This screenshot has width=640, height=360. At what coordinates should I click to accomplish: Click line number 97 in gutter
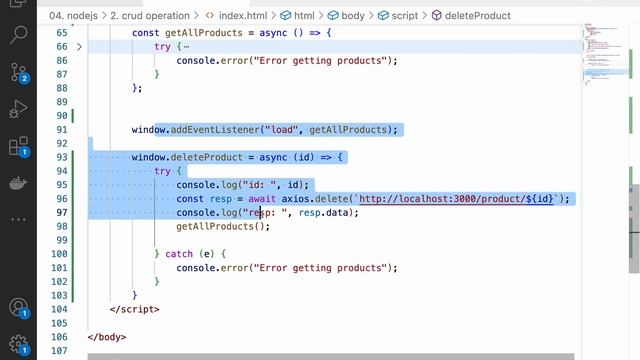[x=62, y=213]
